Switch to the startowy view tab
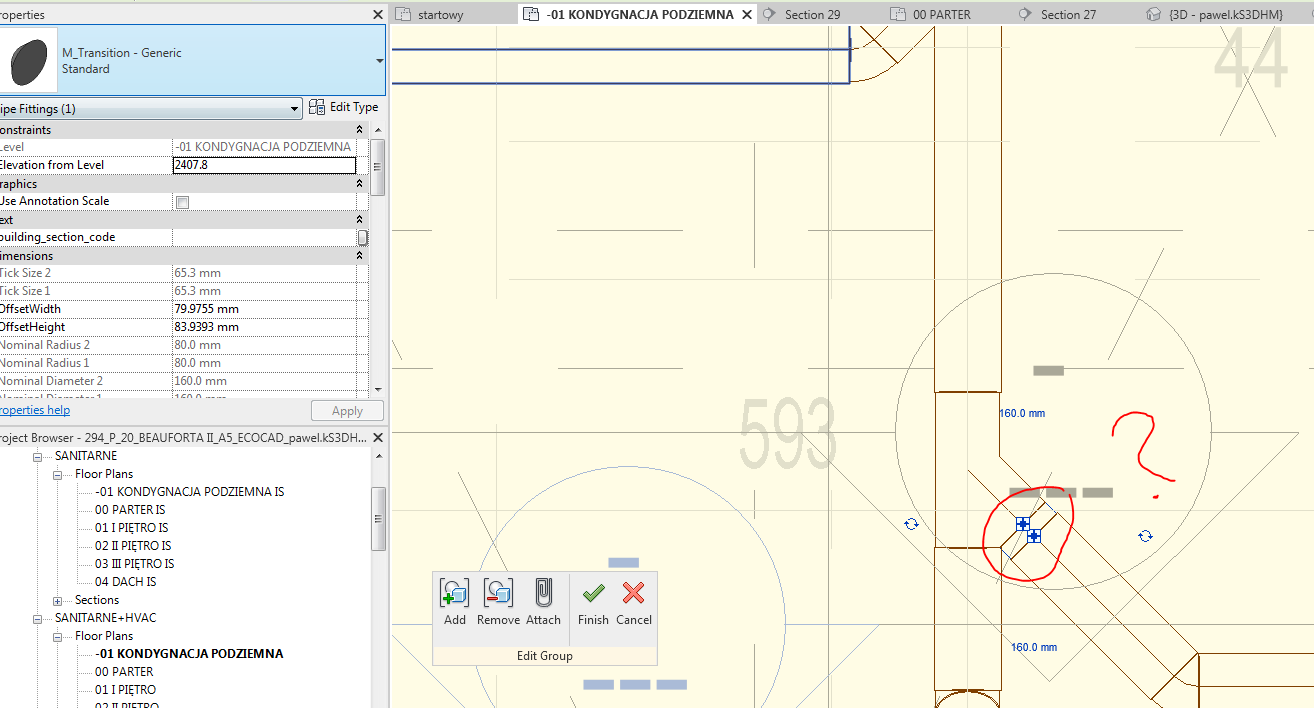 (440, 15)
